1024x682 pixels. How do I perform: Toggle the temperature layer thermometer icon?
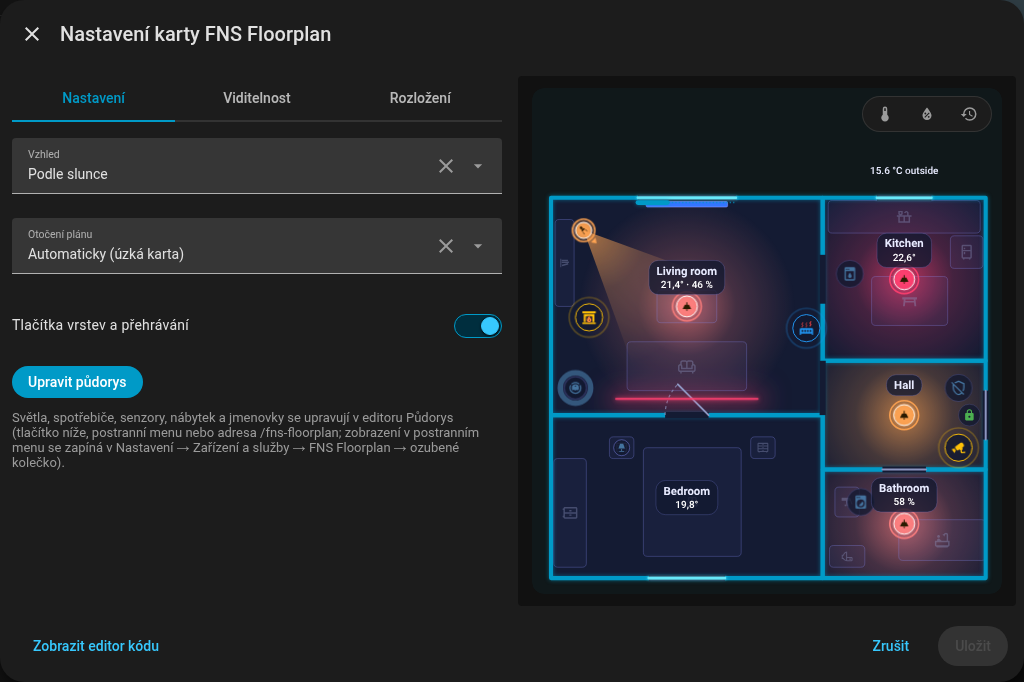(885, 114)
